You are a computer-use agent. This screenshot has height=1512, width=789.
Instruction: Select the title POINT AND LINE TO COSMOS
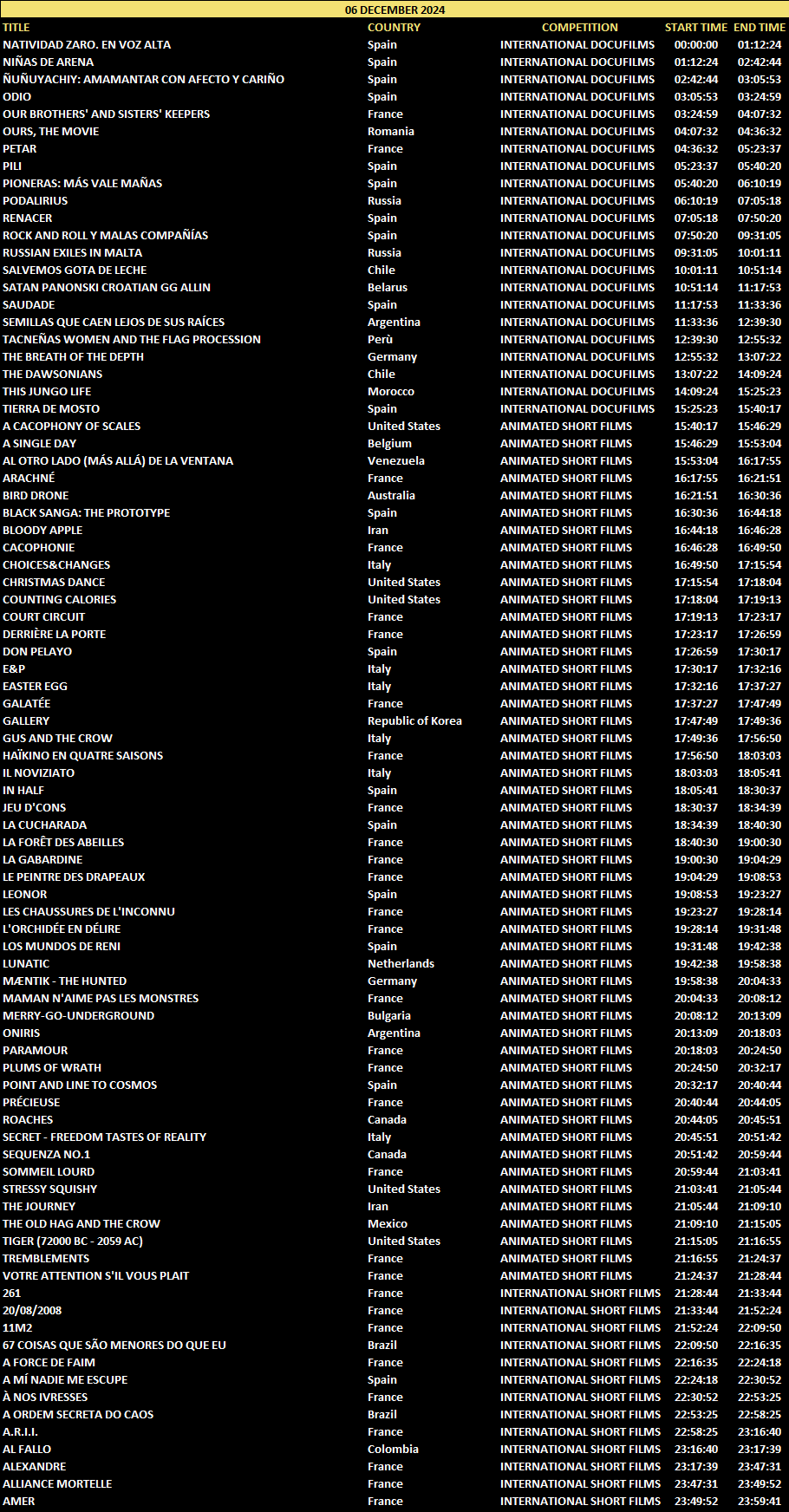pos(80,1085)
